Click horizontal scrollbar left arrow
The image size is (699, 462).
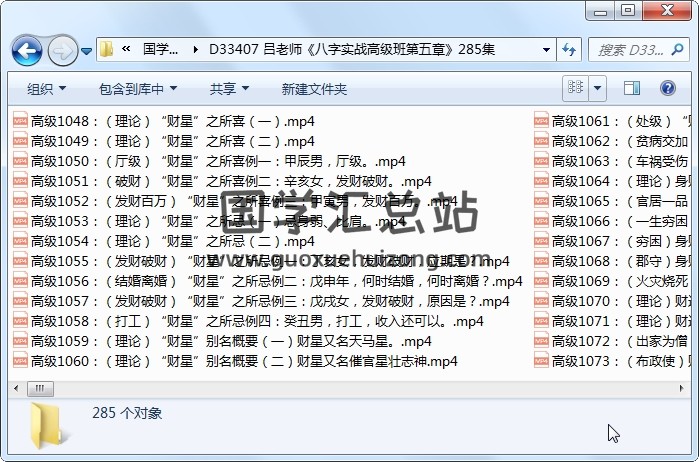click(16, 388)
